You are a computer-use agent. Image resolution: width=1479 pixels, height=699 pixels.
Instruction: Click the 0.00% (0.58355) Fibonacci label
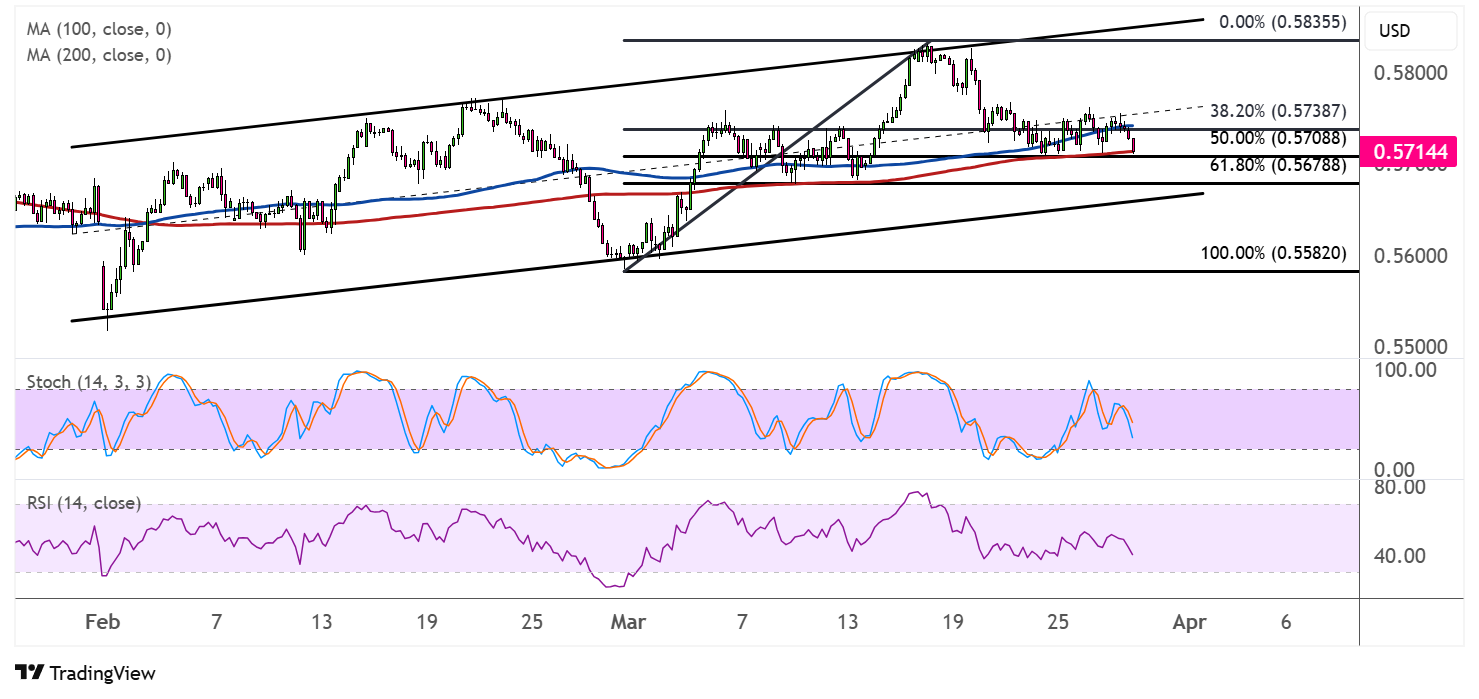[x=1283, y=21]
